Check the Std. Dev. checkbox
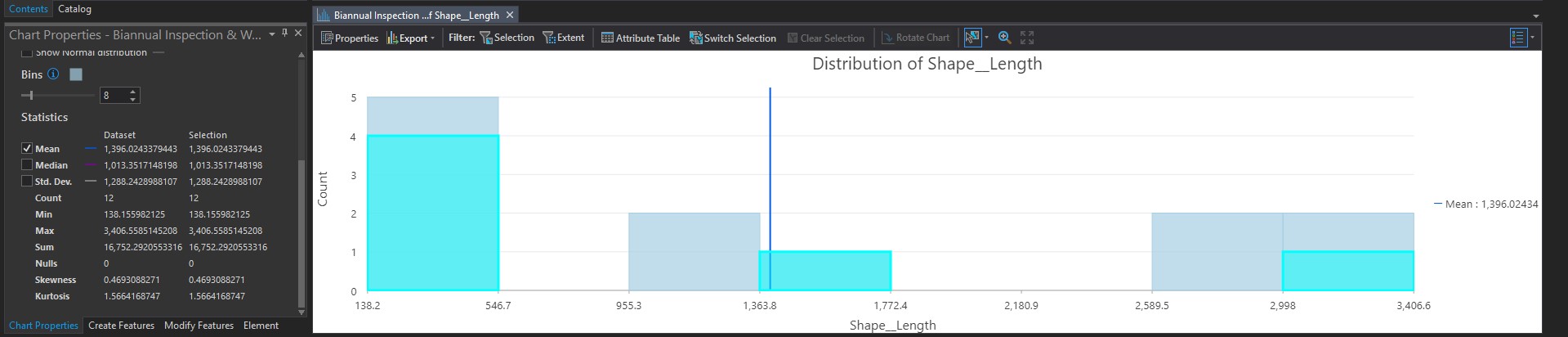 27,182
